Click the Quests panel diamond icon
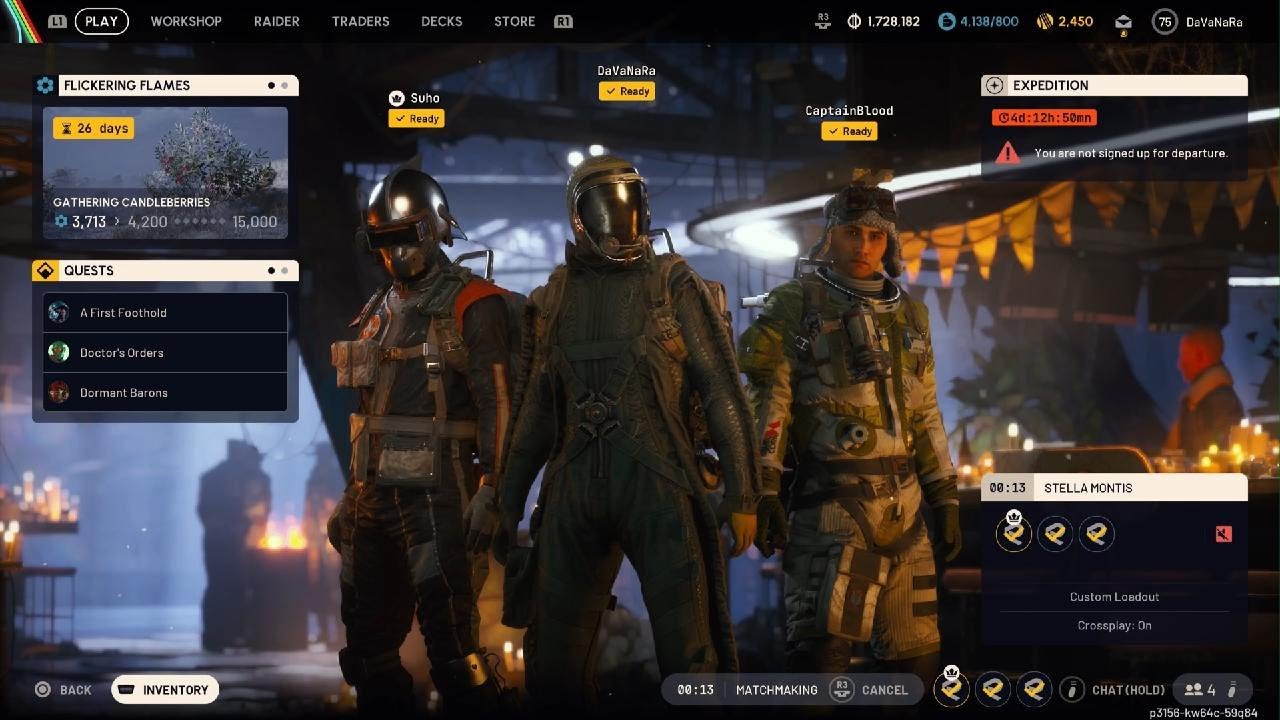This screenshot has width=1280, height=720. [x=45, y=271]
